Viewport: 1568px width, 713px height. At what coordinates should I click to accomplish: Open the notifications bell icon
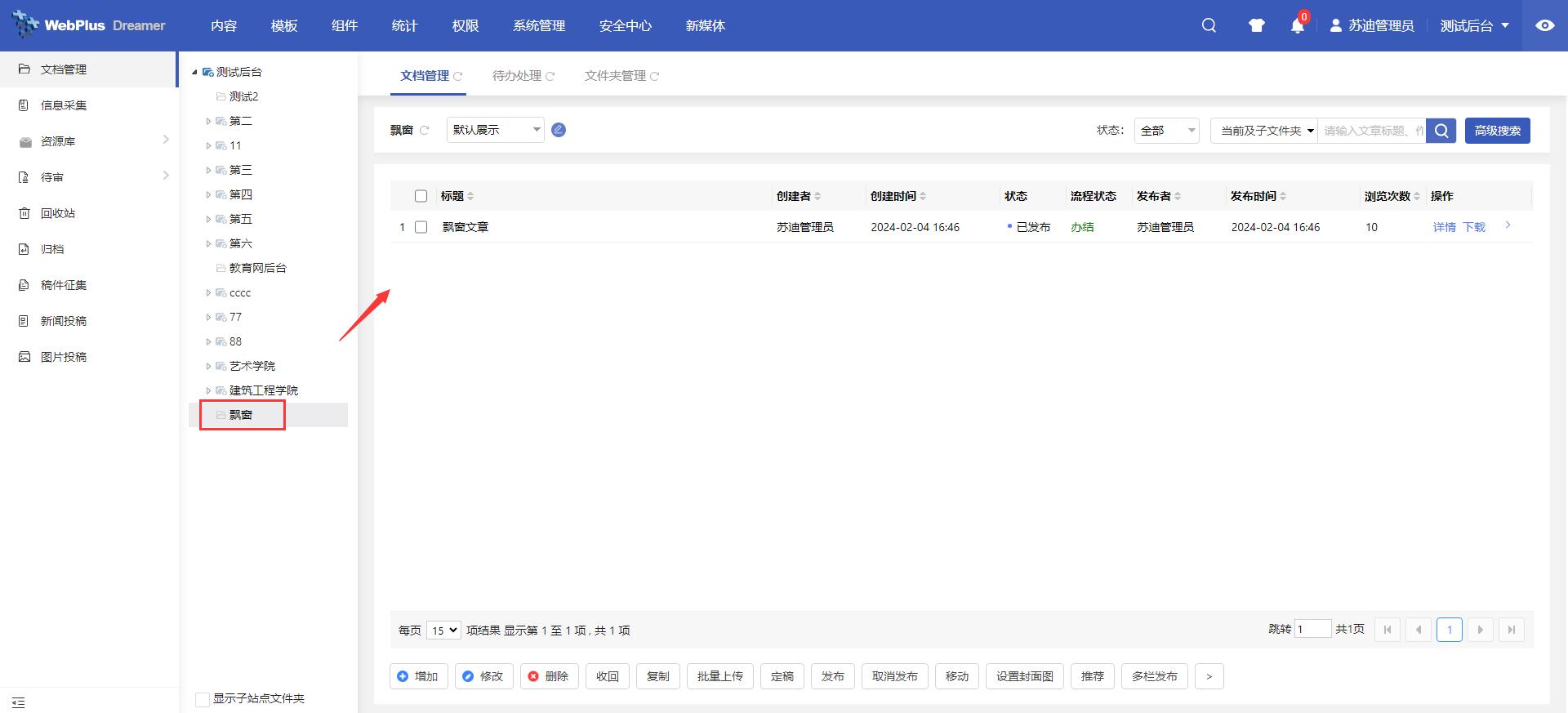(1298, 25)
